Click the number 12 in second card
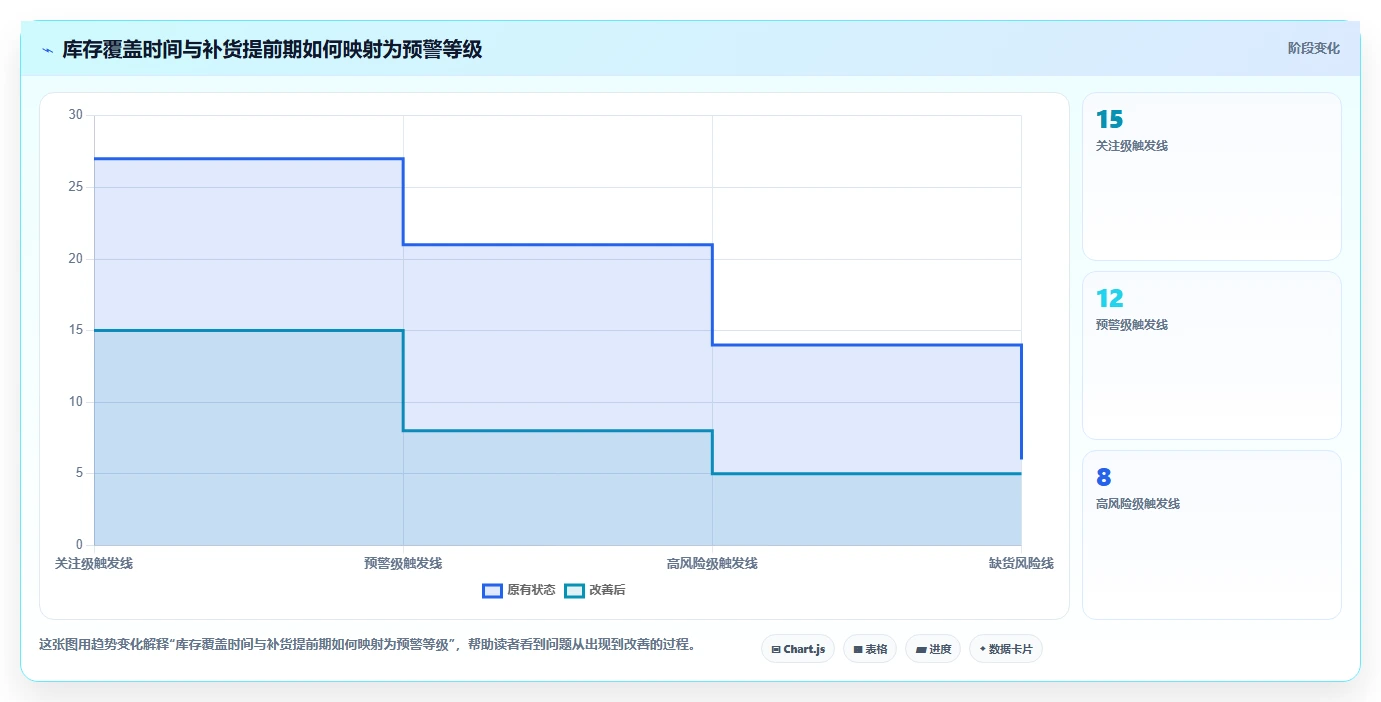 (1109, 299)
